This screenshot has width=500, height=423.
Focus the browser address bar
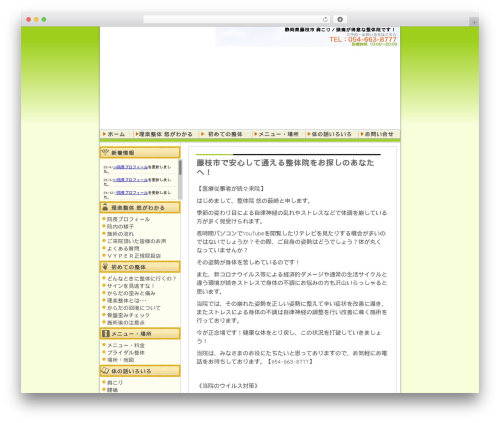tap(237, 19)
